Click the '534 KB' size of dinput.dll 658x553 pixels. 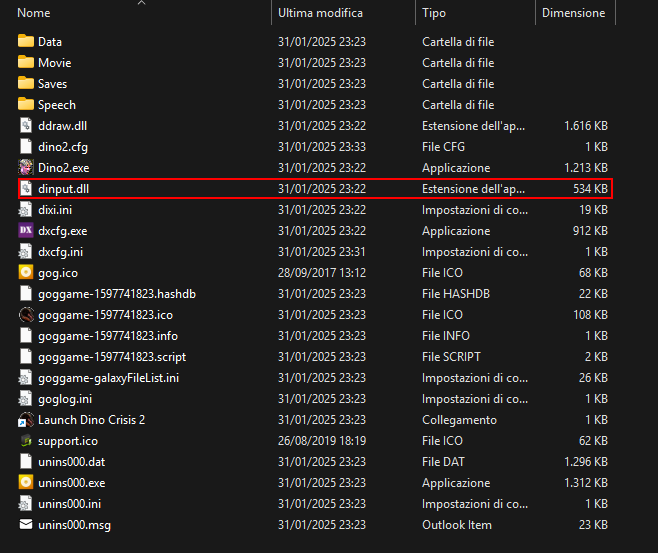point(590,189)
